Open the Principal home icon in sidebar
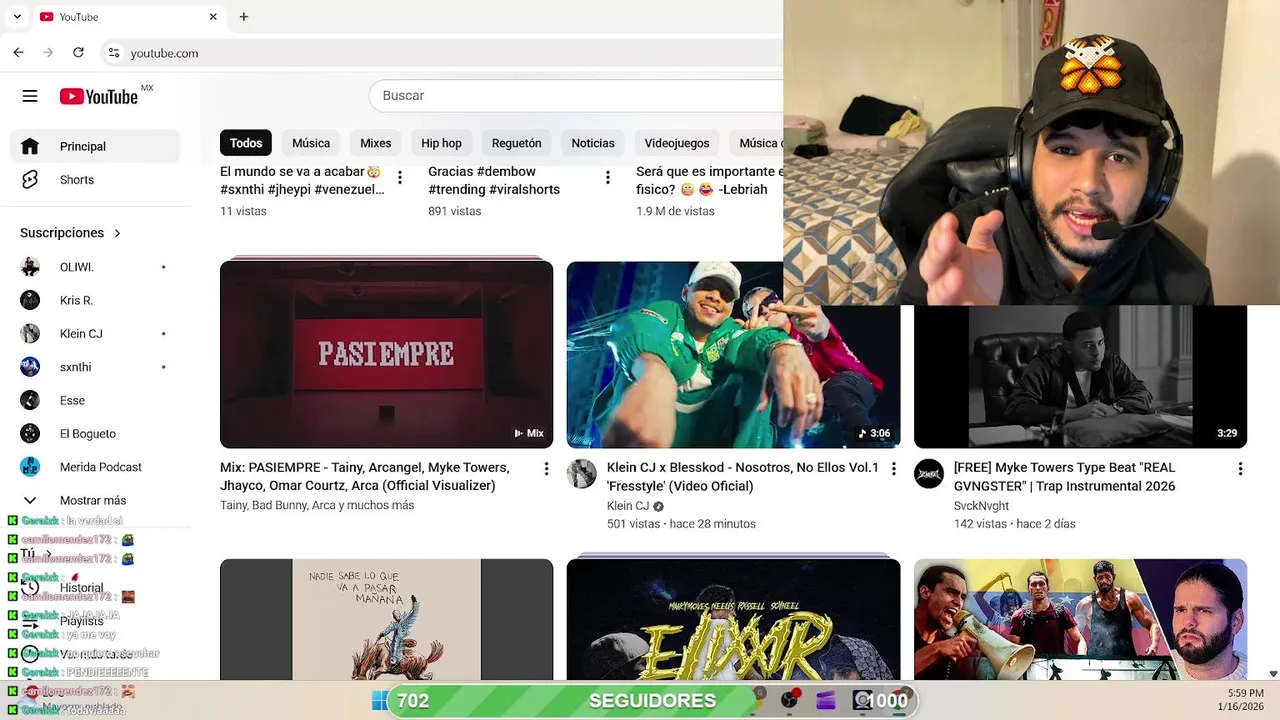 pos(30,146)
